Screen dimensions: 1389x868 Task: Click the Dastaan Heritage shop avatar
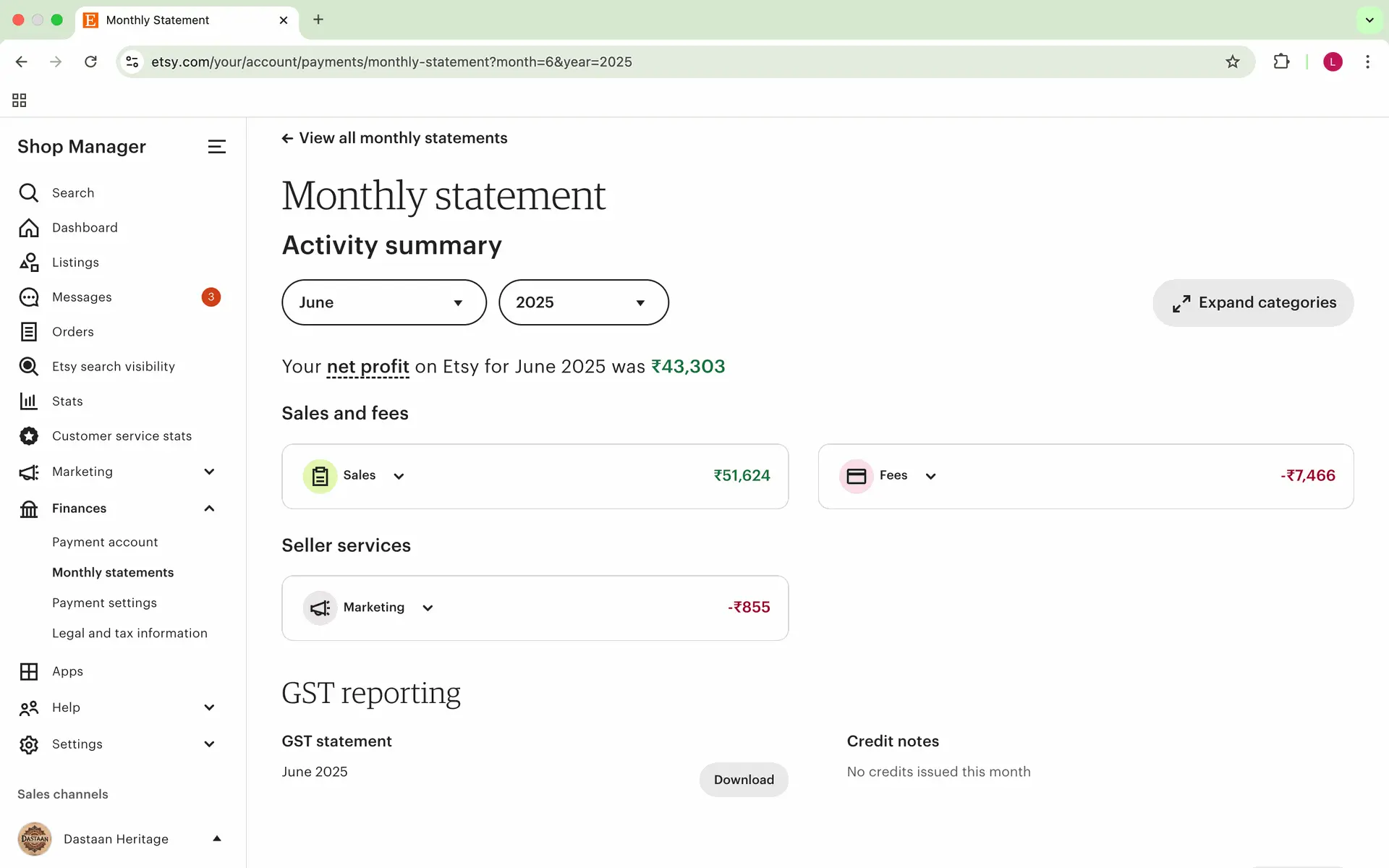tap(35, 839)
